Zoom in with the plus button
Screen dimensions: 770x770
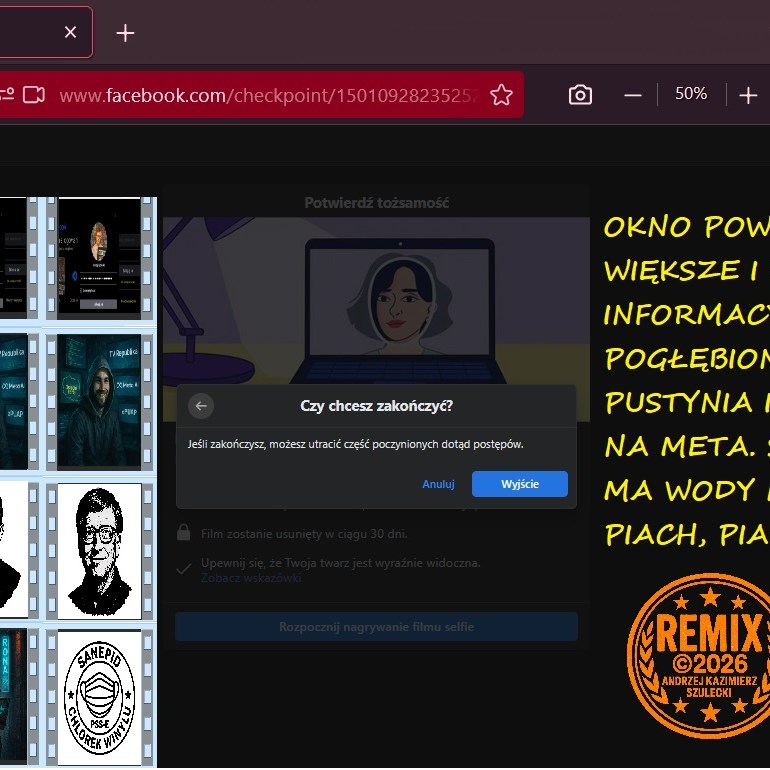coord(748,95)
